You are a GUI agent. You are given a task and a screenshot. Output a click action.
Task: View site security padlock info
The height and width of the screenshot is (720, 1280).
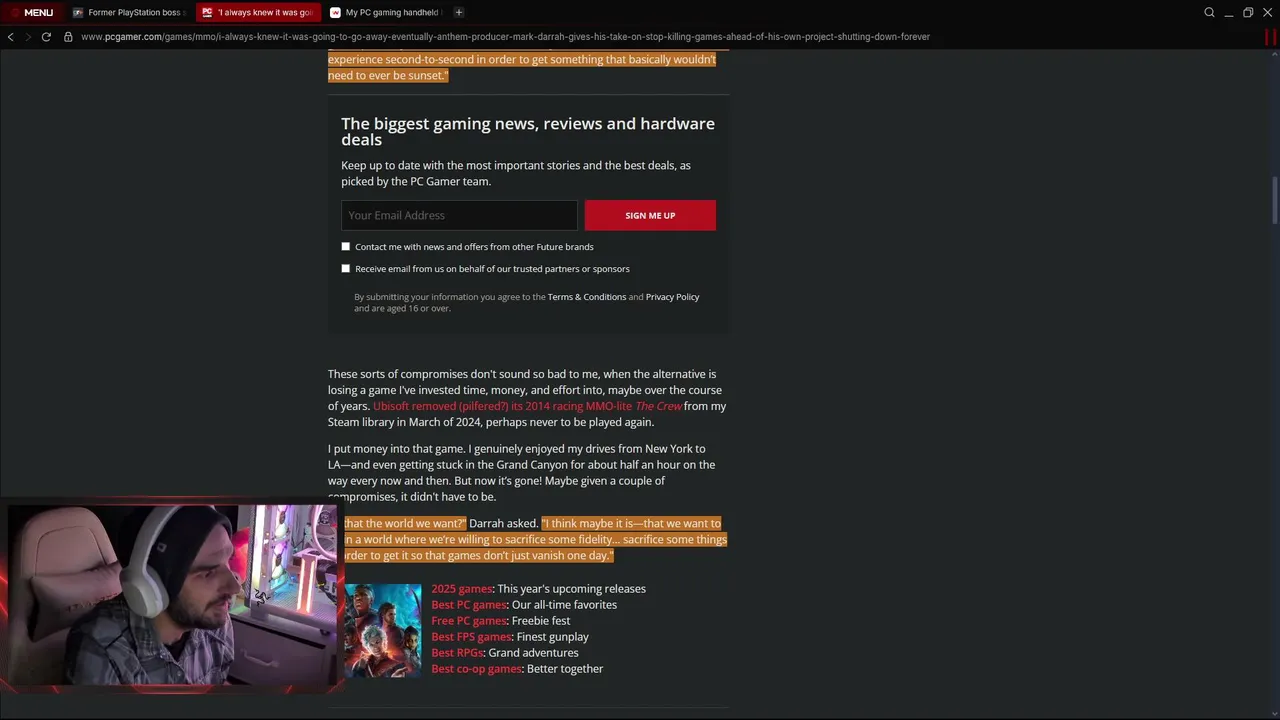(x=68, y=37)
